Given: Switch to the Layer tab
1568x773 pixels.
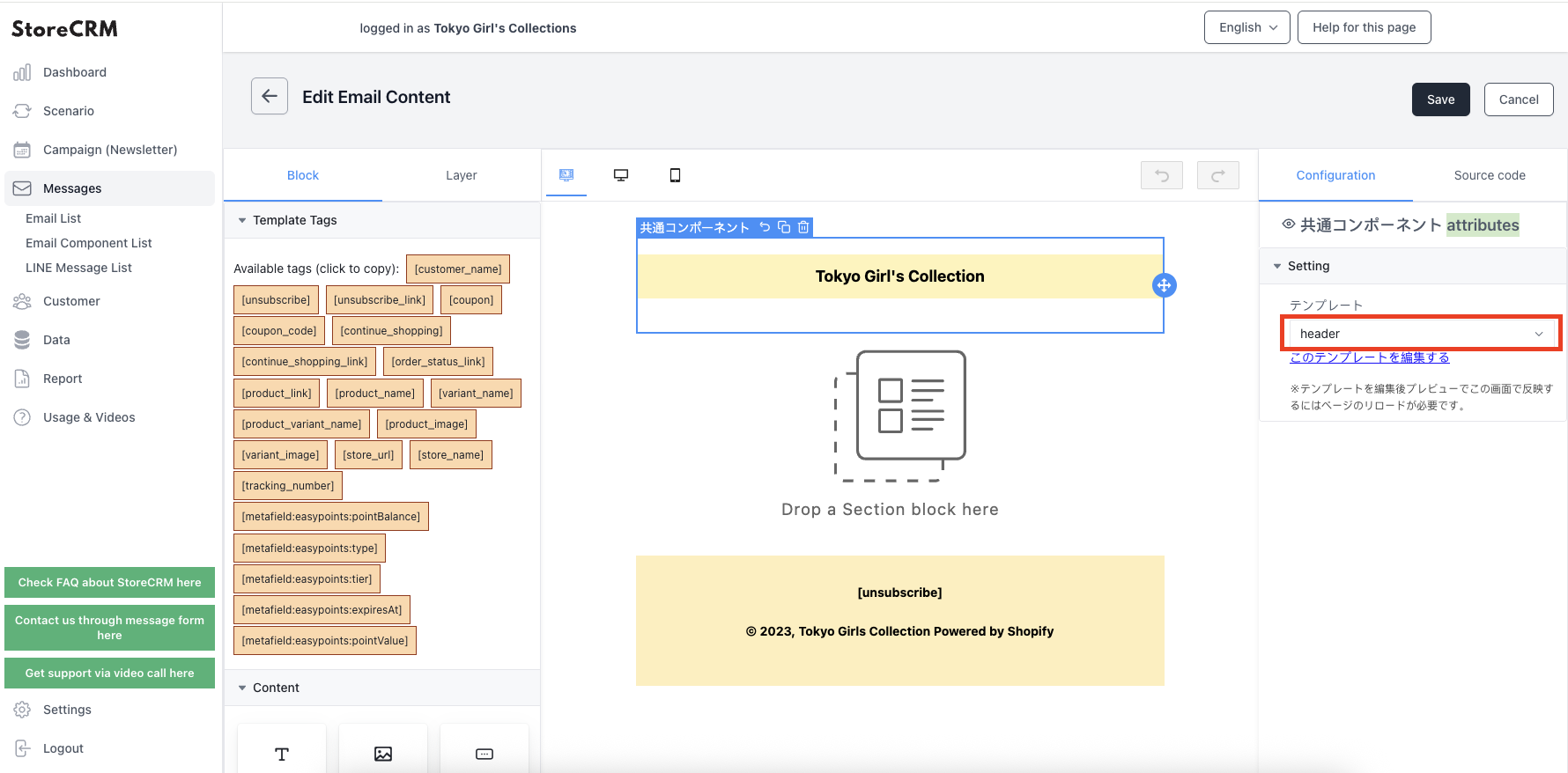Looking at the screenshot, I should click(x=462, y=175).
